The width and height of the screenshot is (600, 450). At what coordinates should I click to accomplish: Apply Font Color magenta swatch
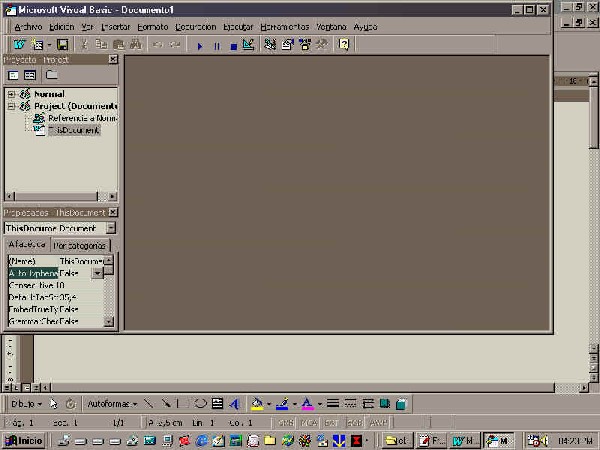point(307,404)
